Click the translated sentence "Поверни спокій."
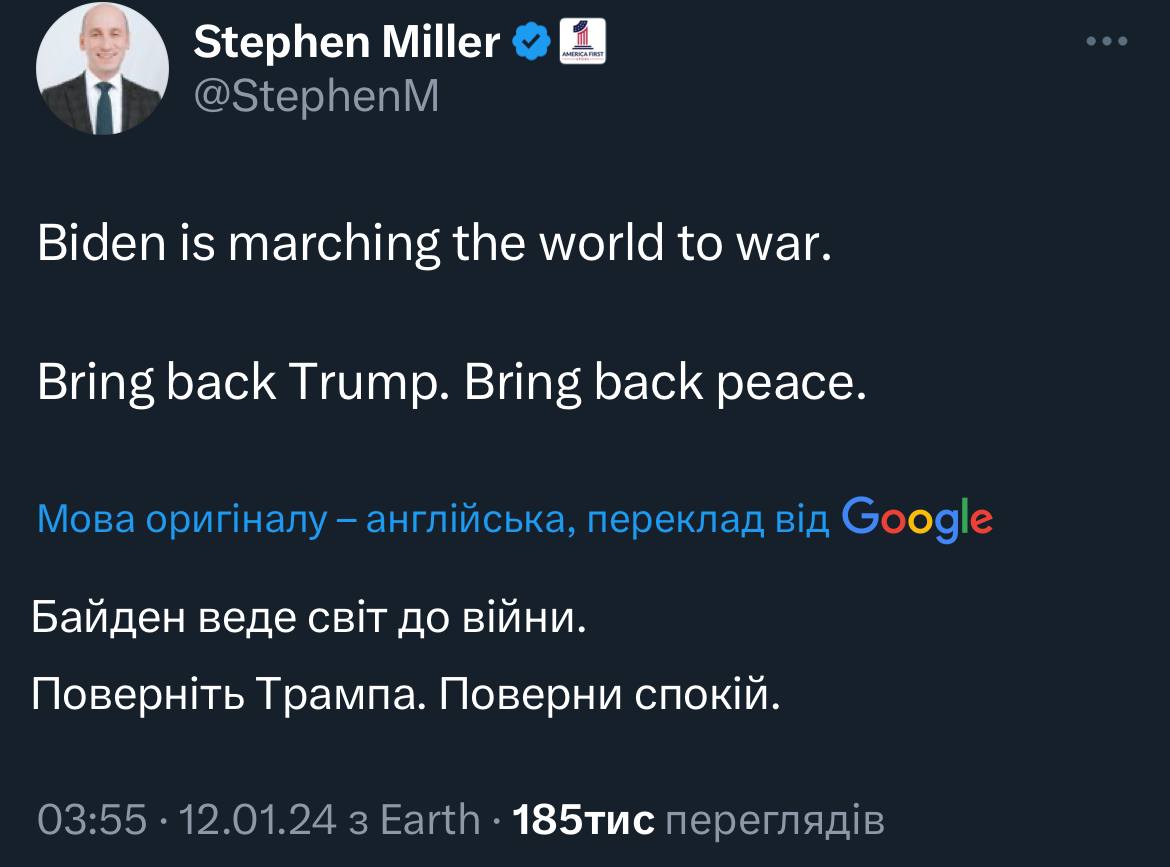1170x867 pixels. [x=608, y=694]
